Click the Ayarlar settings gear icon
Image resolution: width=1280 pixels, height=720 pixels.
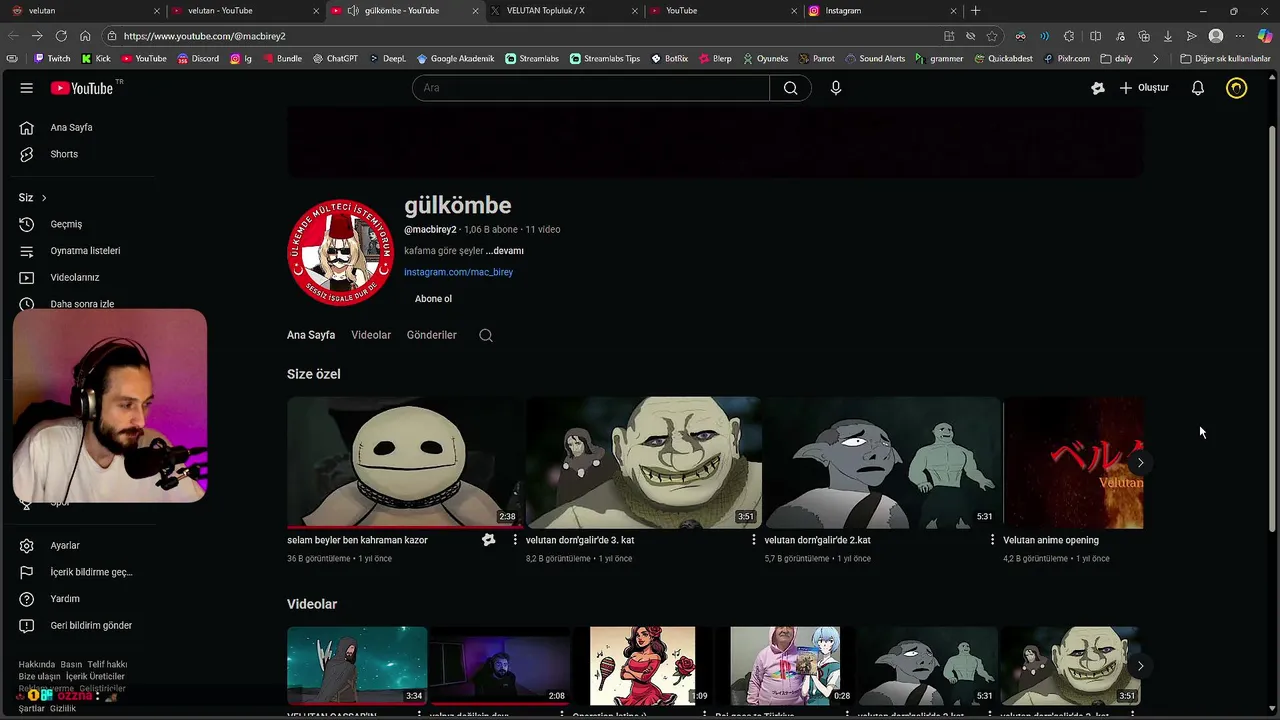point(27,545)
